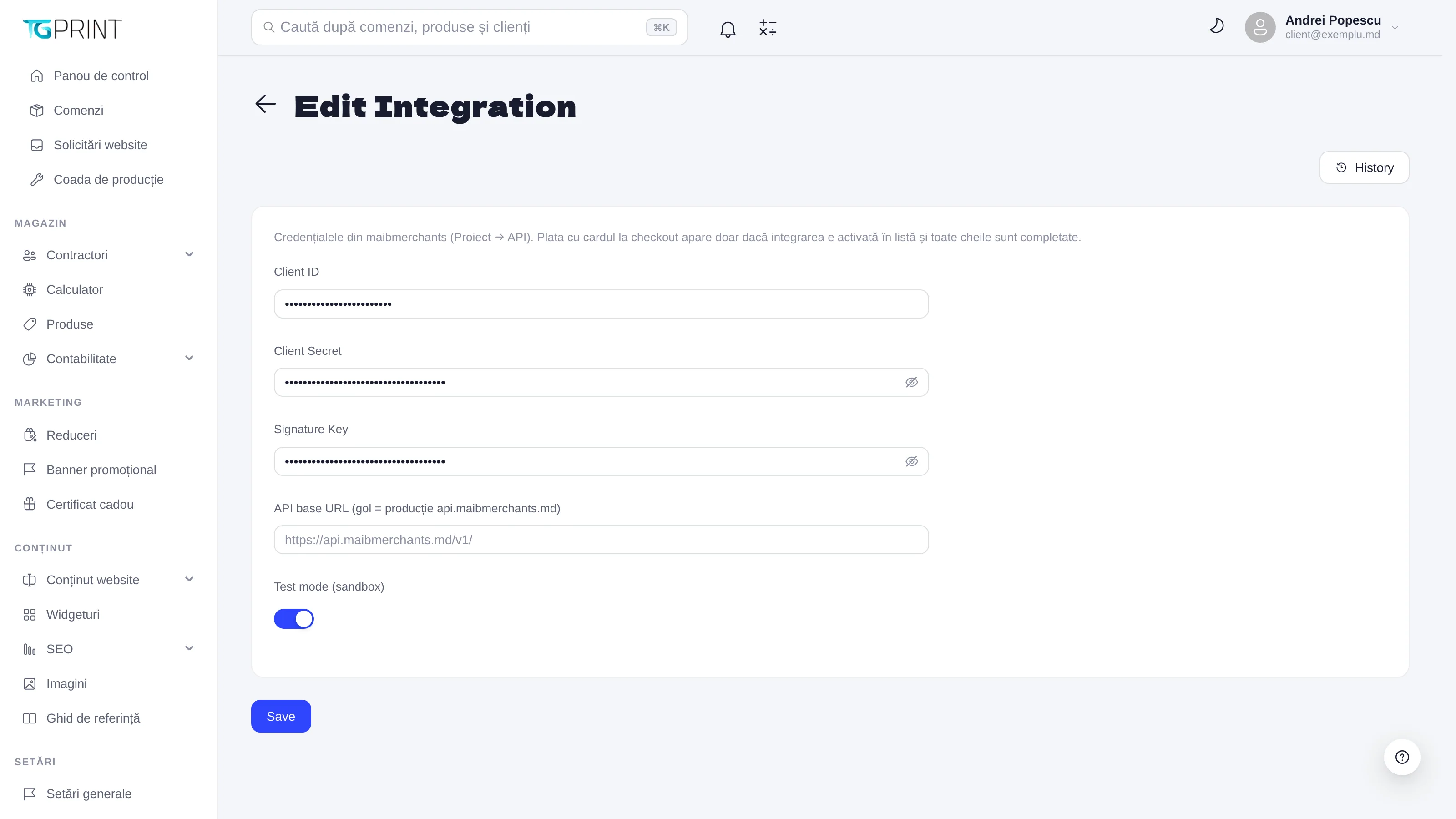This screenshot has width=1456, height=819.
Task: Expand the Contractori submenu chevron
Action: 189,254
